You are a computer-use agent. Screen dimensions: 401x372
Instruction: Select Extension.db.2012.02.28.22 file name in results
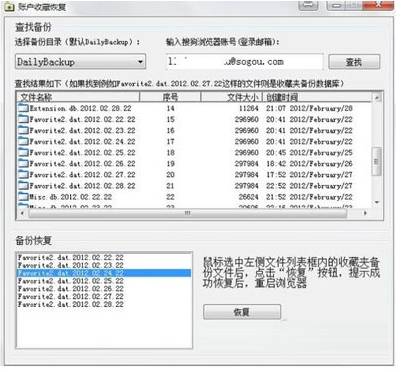[x=81, y=108]
